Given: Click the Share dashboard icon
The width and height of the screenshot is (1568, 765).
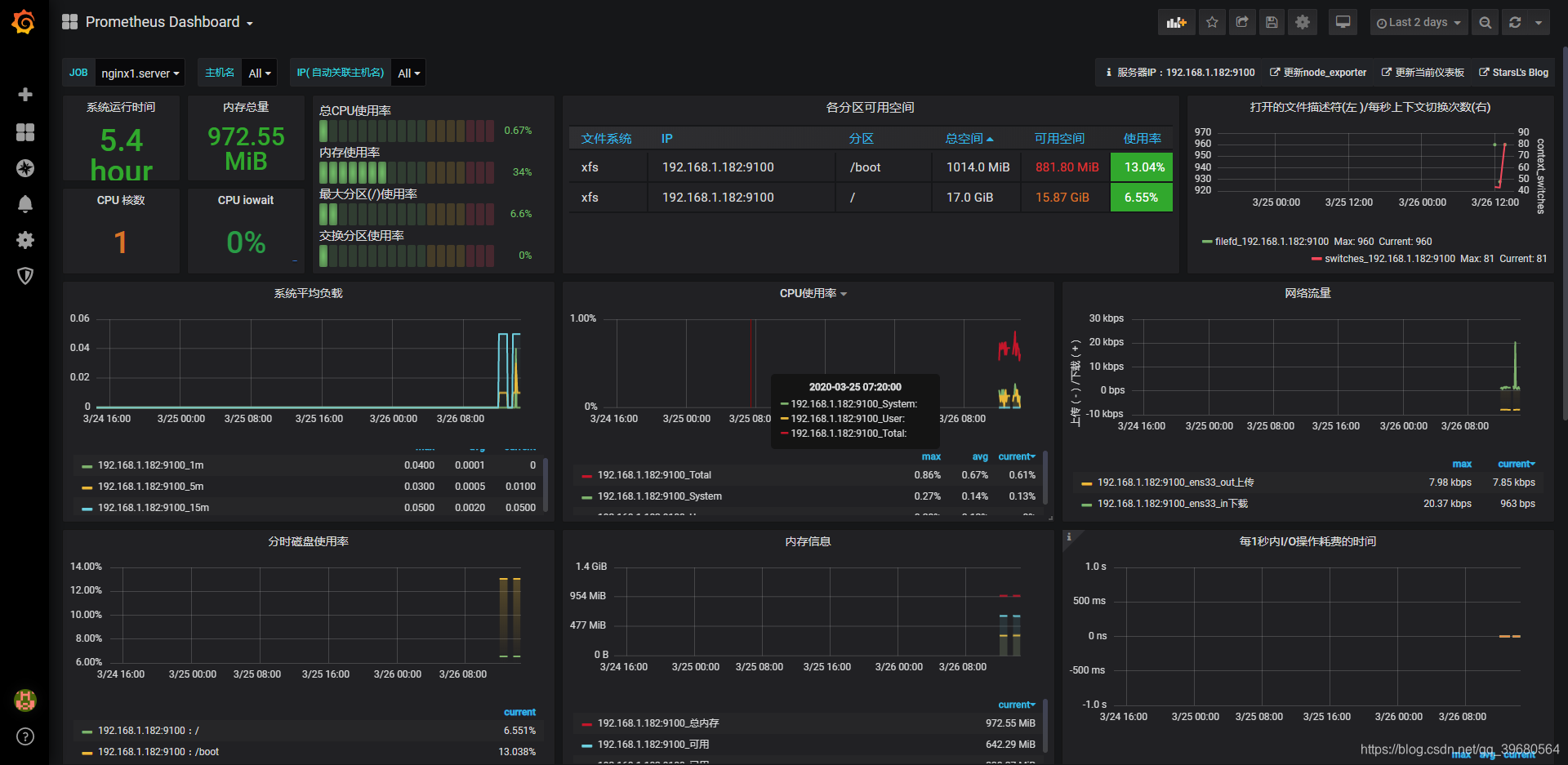Looking at the screenshot, I should [1242, 22].
